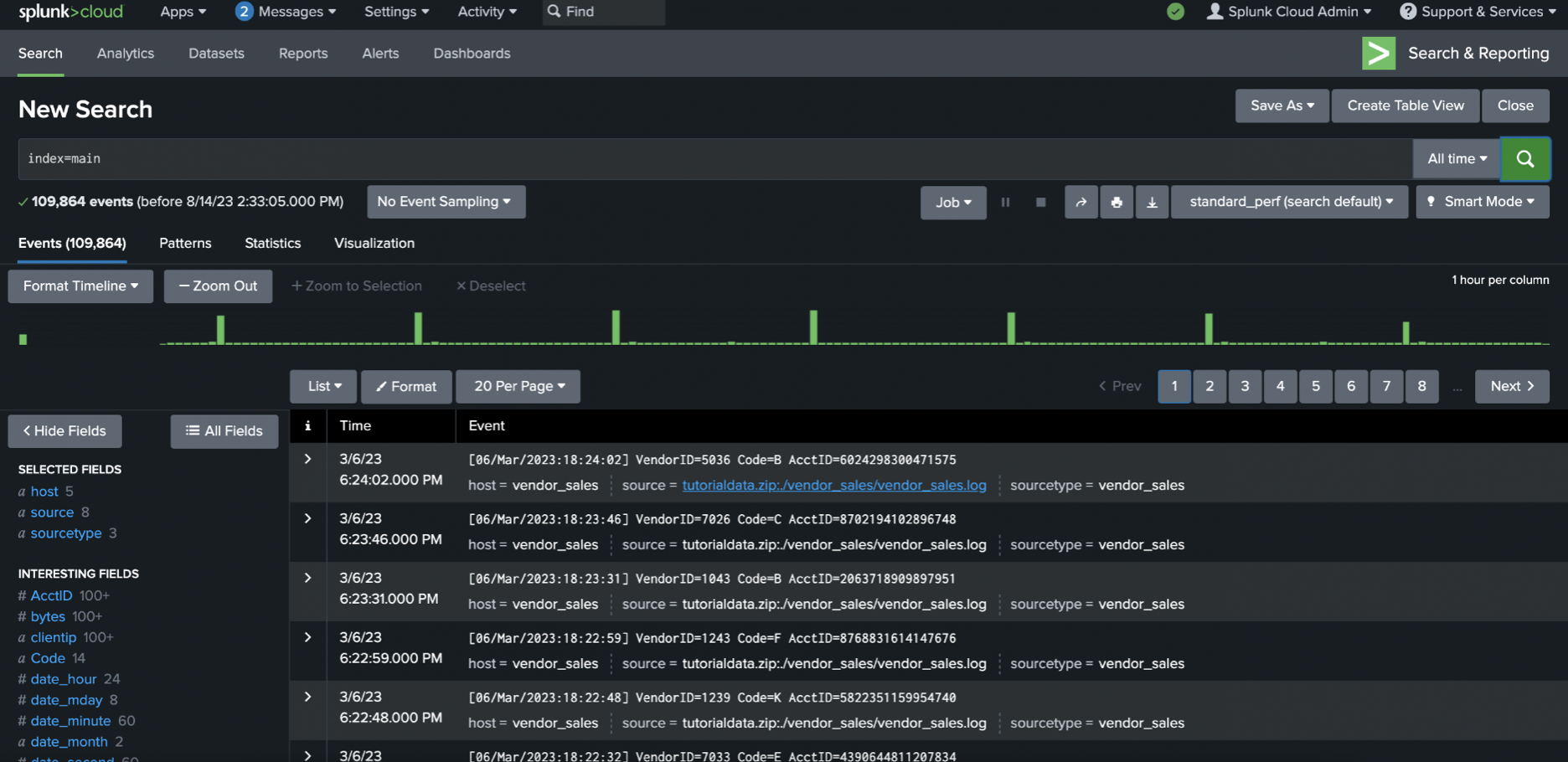Open the Activity menu
1568x762 pixels.
point(487,12)
